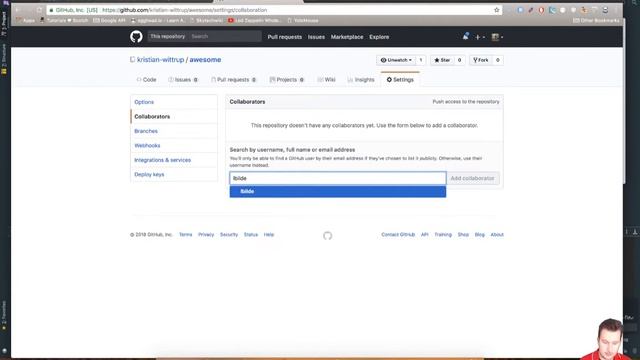Open the notifications bell icon
Viewport: 640px width, 360px height.
(466, 37)
